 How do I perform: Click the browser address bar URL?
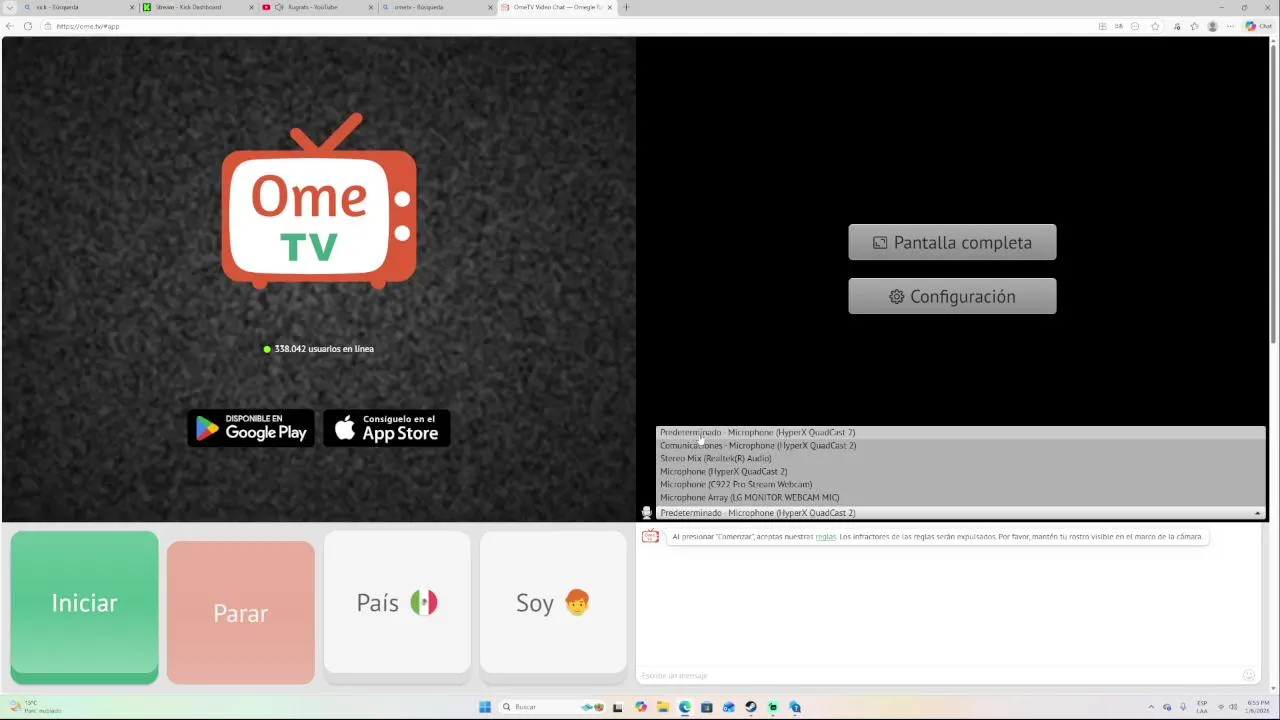pos(88,26)
